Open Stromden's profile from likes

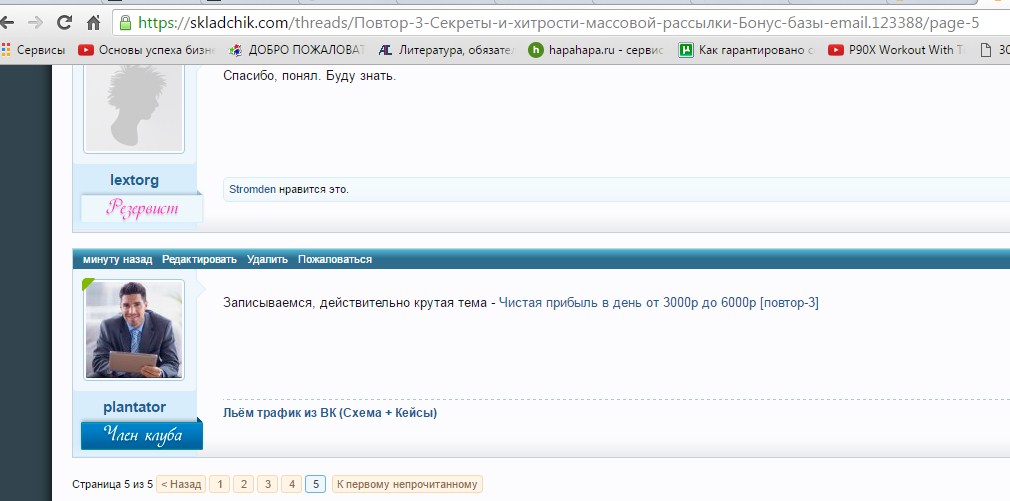(x=252, y=189)
